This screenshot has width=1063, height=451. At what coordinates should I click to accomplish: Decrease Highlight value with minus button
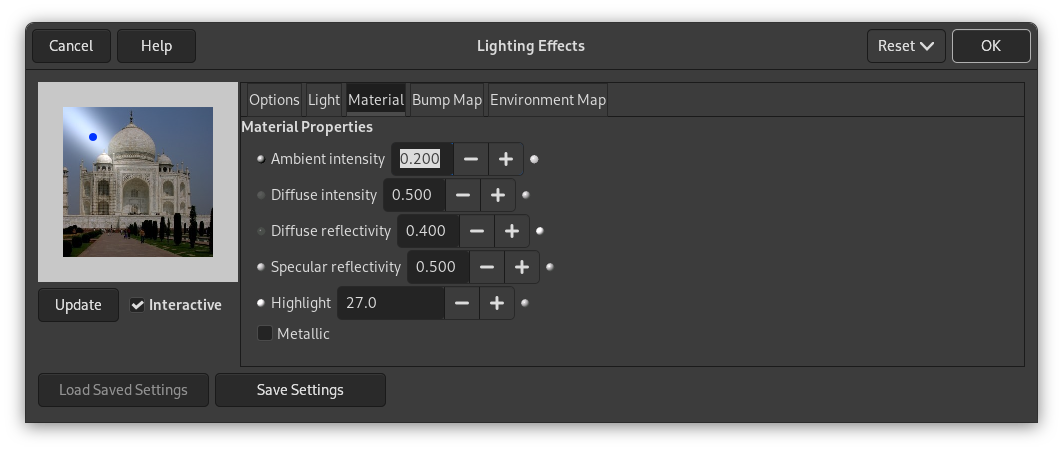(x=461, y=303)
